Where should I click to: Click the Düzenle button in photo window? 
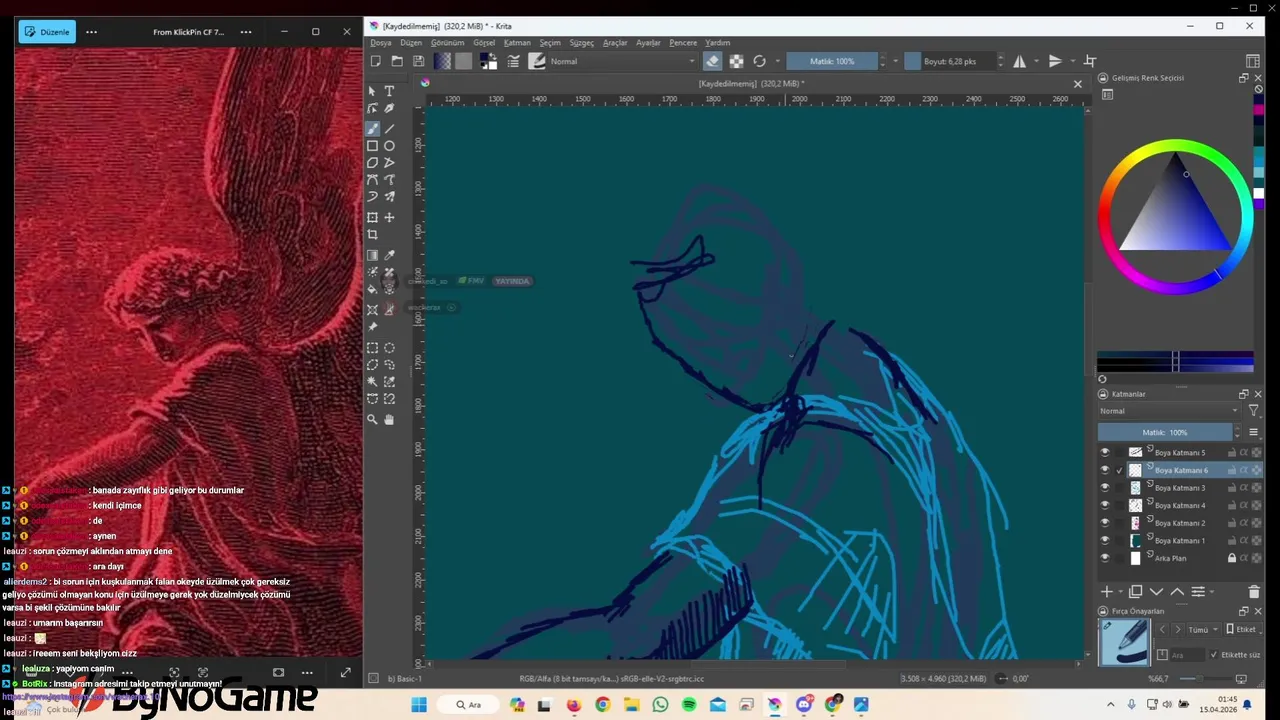point(47,32)
